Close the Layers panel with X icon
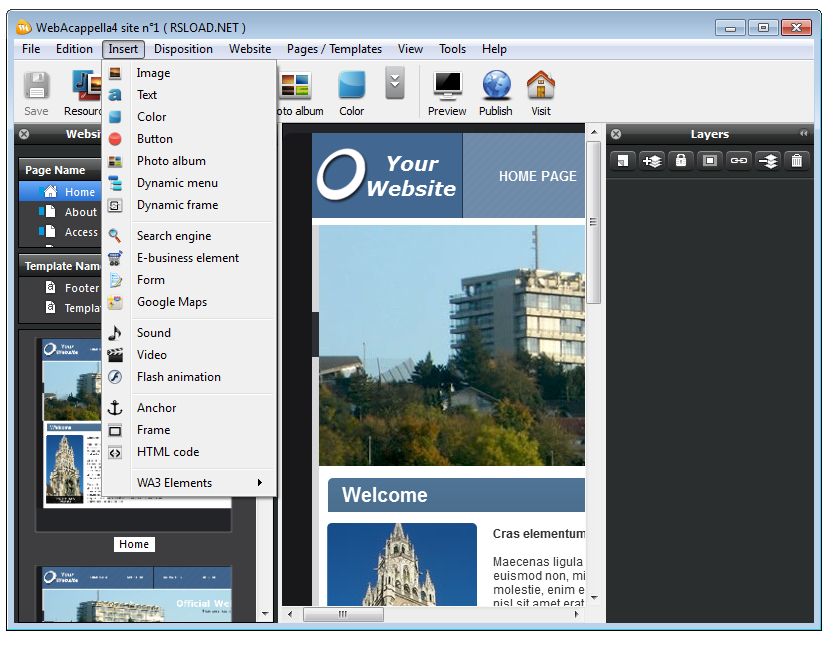Screen dimensions: 838x651 (x=616, y=134)
